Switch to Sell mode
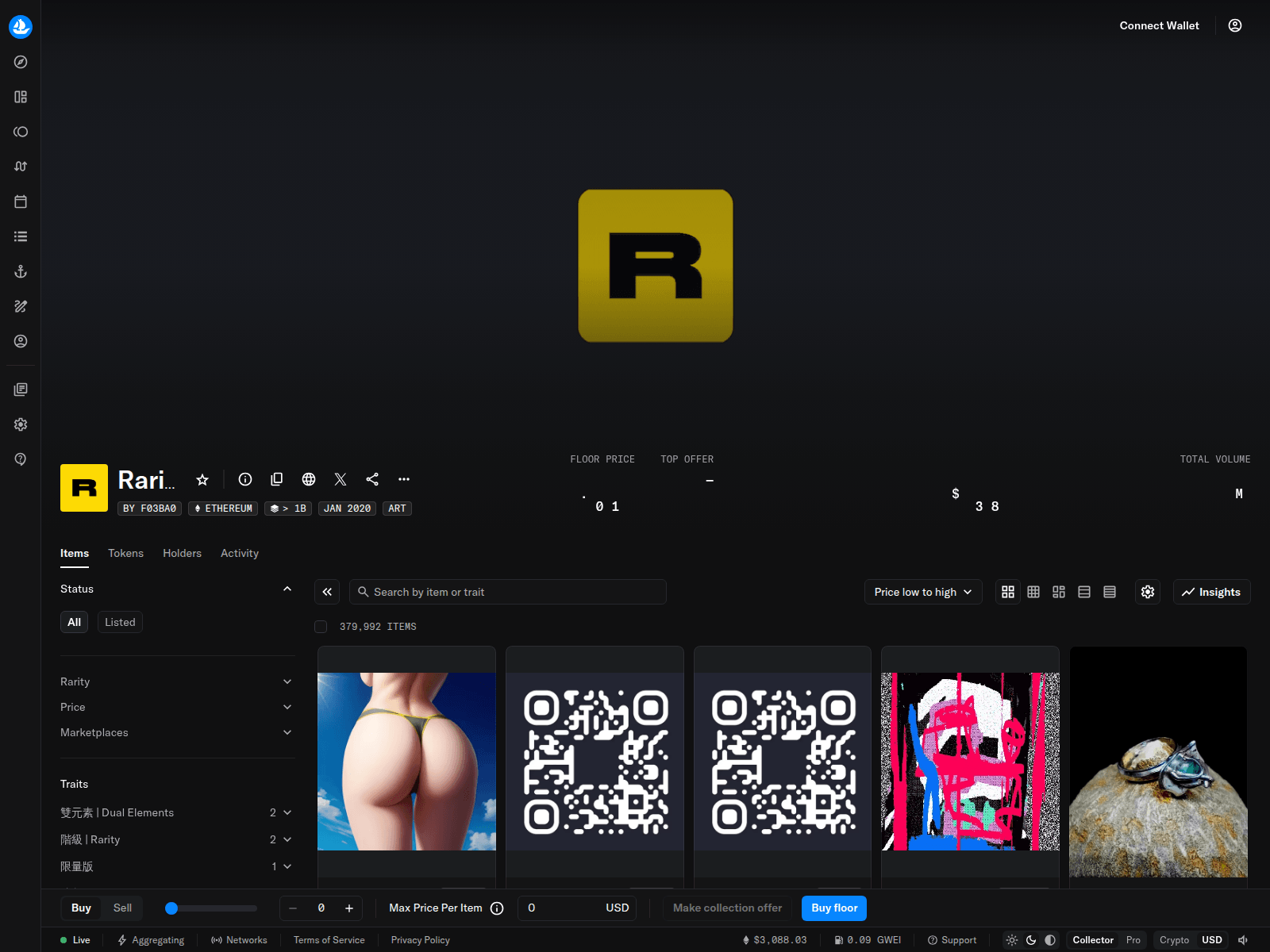The height and width of the screenshot is (952, 1270). 122,908
